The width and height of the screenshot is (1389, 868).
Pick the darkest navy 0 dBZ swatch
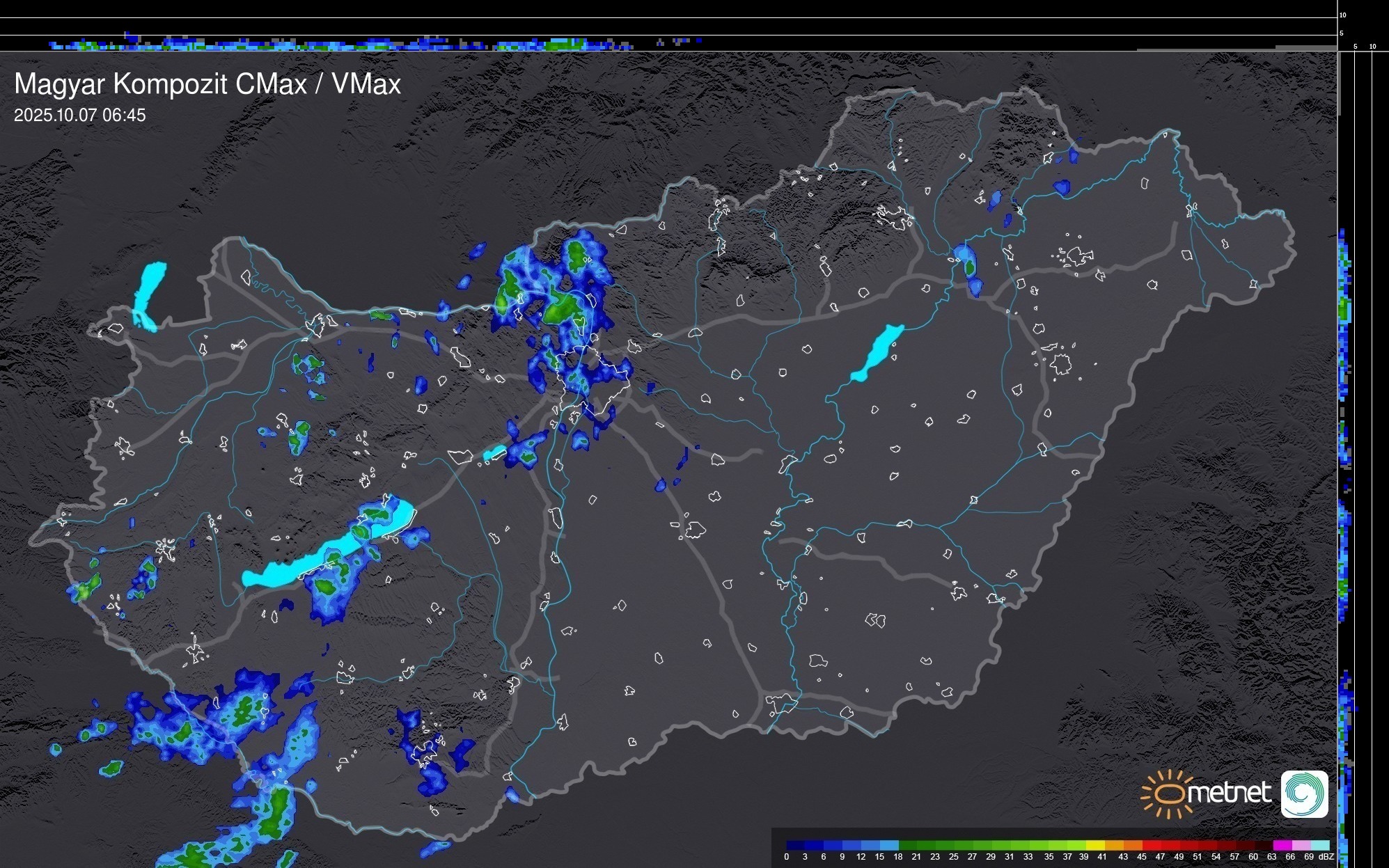796,845
